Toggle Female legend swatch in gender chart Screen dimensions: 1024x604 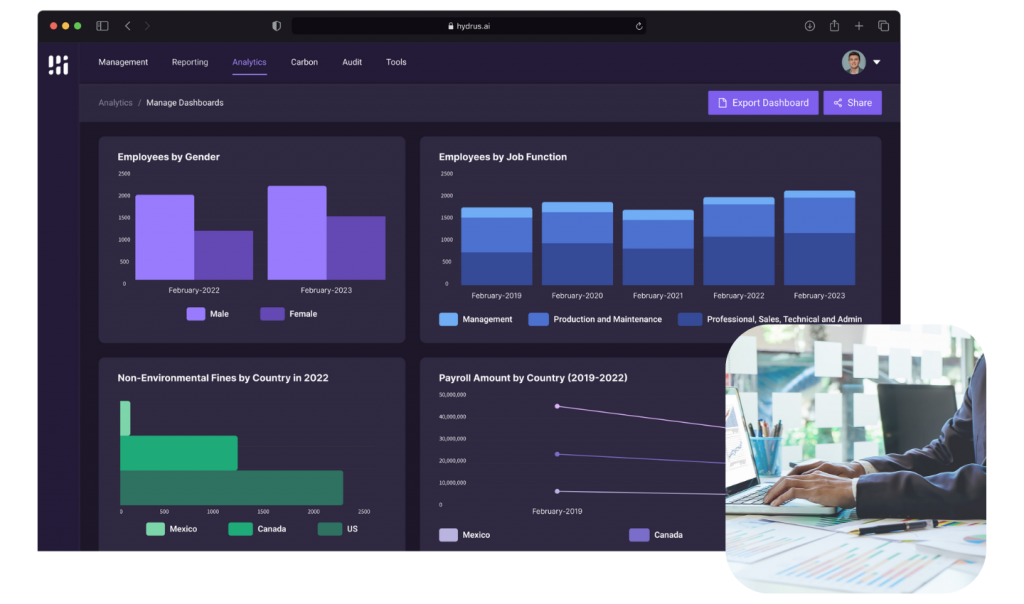click(272, 314)
